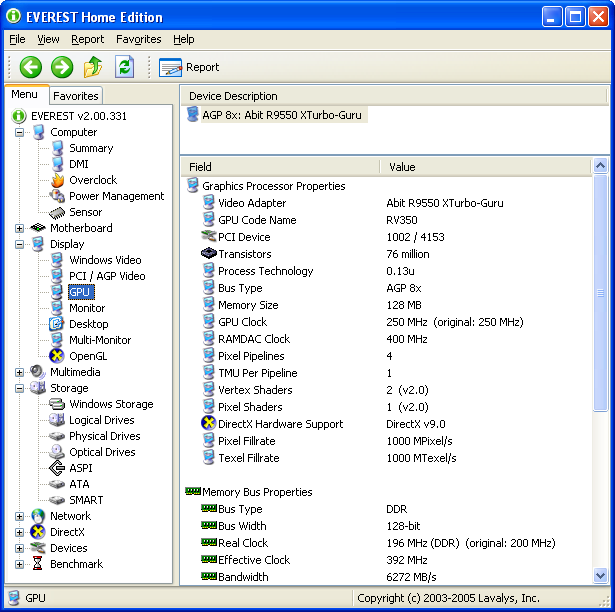615x612 pixels.
Task: Select the PCI Device row
Action: pos(386,237)
